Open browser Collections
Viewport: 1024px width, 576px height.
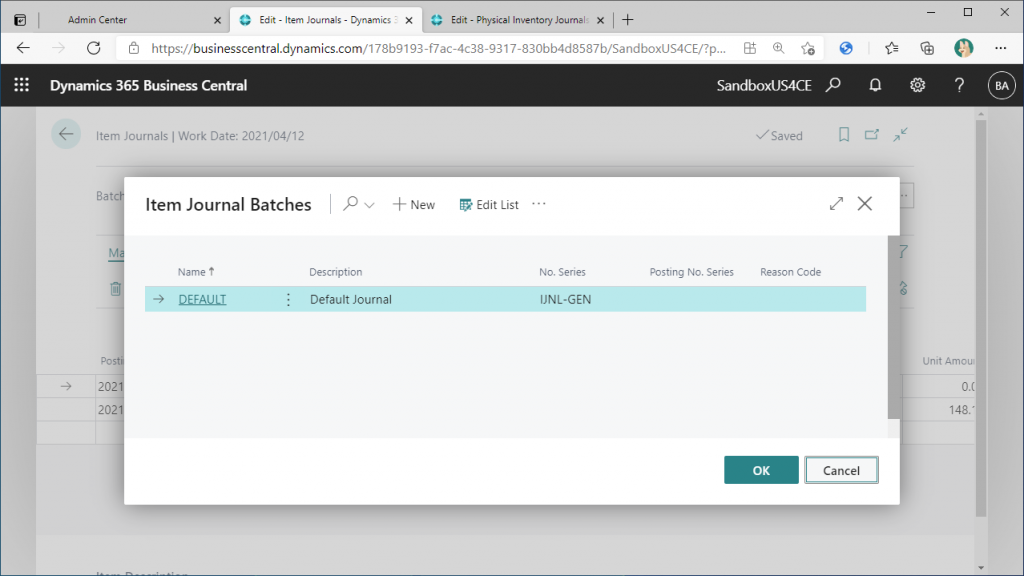click(927, 48)
